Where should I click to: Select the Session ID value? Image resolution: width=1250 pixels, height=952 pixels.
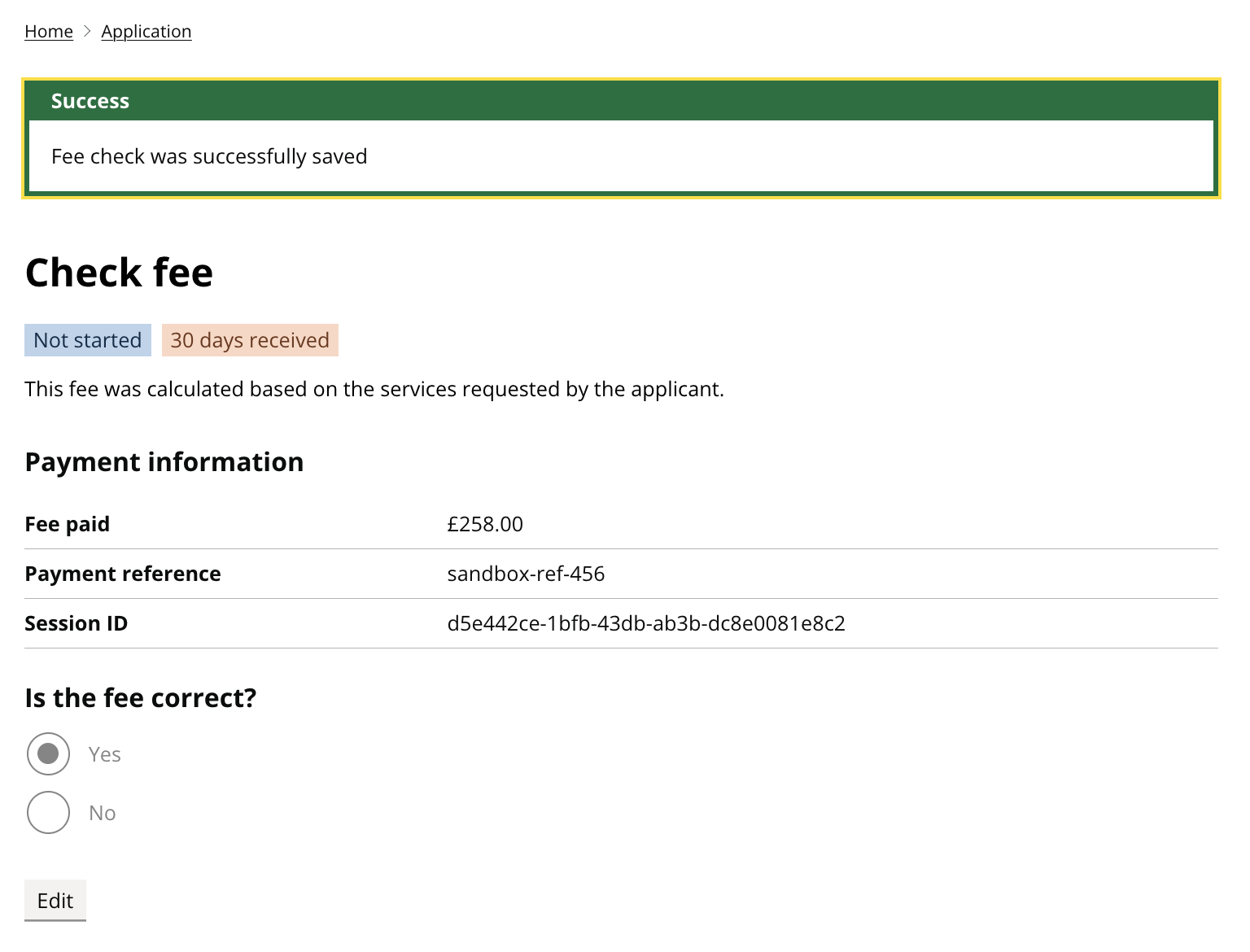pos(646,623)
